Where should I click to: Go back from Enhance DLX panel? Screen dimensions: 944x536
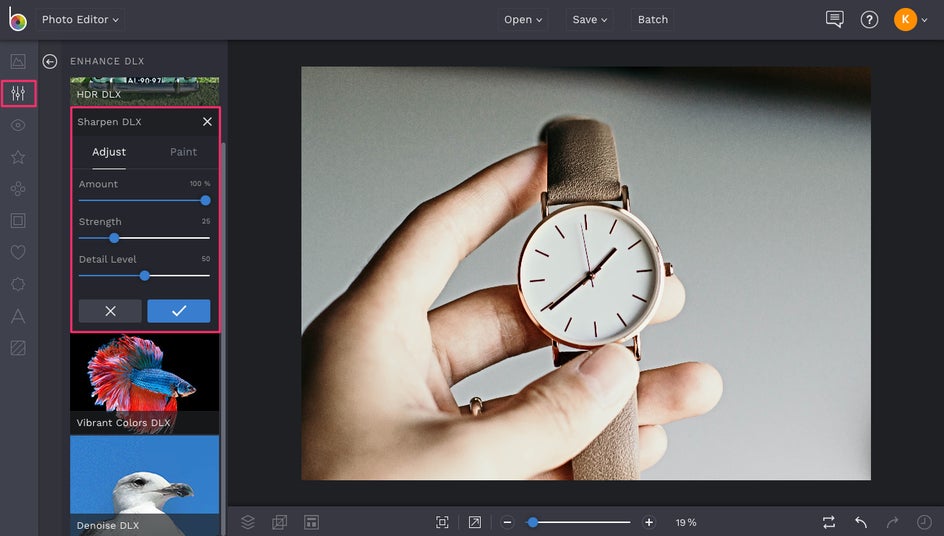pyautogui.click(x=50, y=61)
